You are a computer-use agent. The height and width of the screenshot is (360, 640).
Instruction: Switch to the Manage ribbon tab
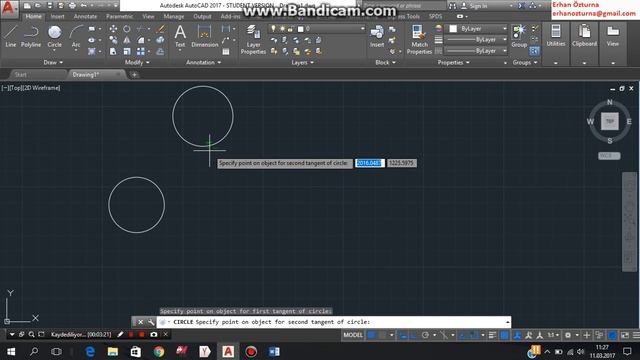tap(173, 16)
